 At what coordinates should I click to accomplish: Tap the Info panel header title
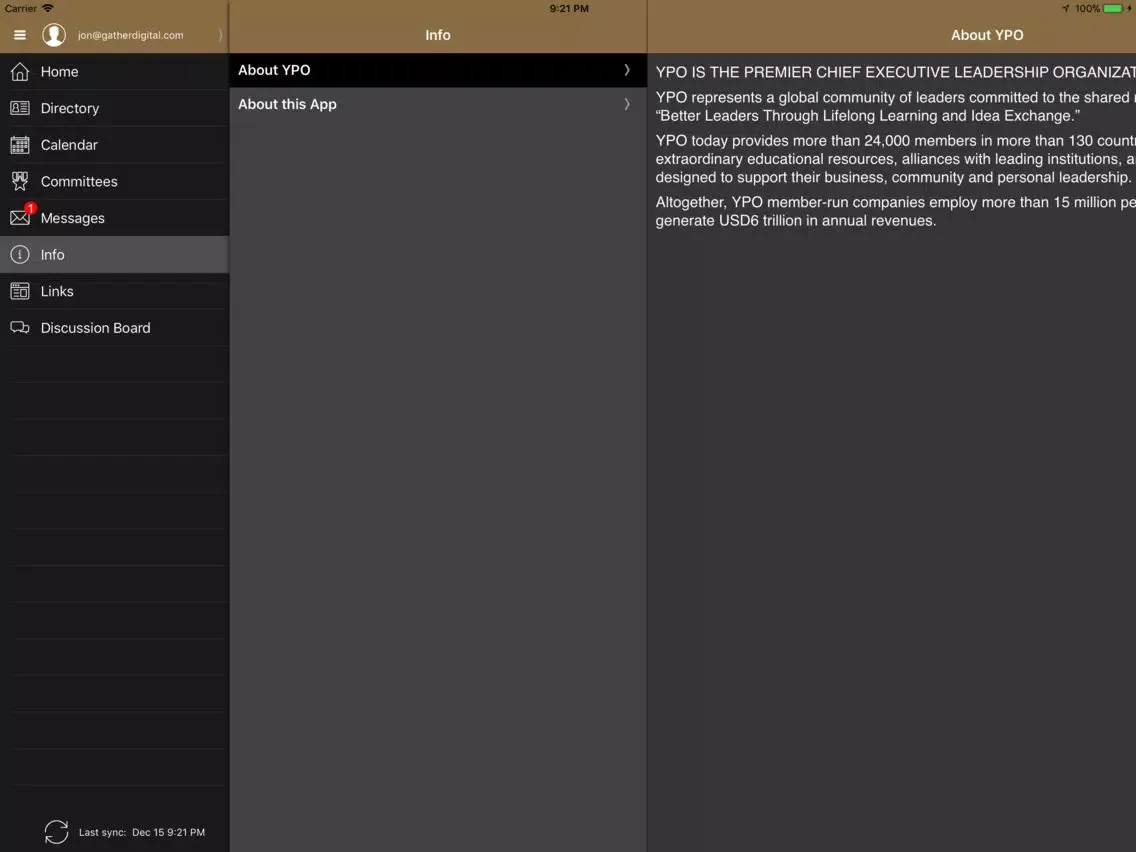pyautogui.click(x=438, y=35)
